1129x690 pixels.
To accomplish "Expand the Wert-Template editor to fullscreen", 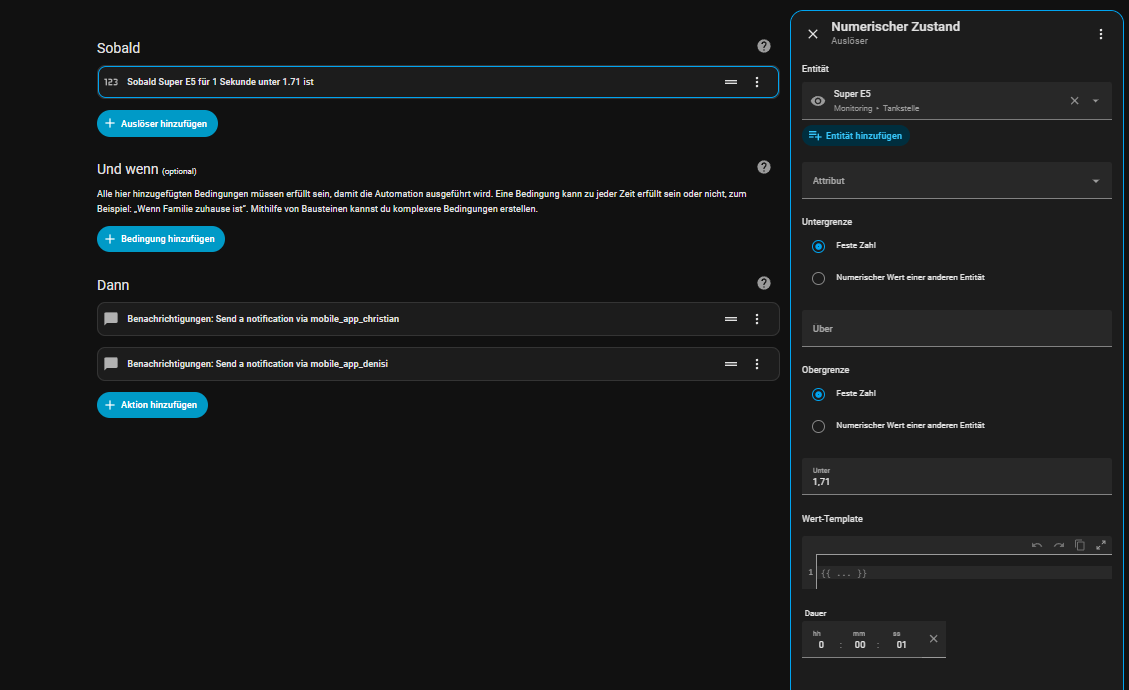I will point(1101,545).
